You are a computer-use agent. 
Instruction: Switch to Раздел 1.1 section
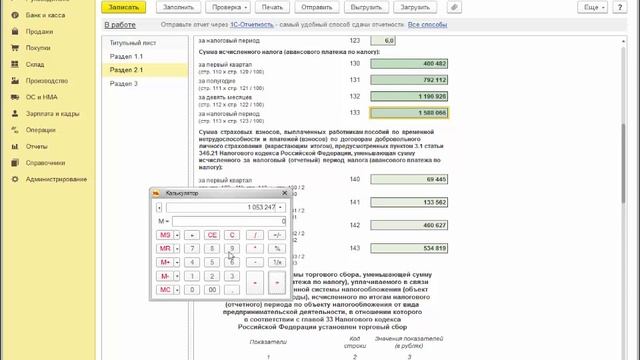pos(145,56)
